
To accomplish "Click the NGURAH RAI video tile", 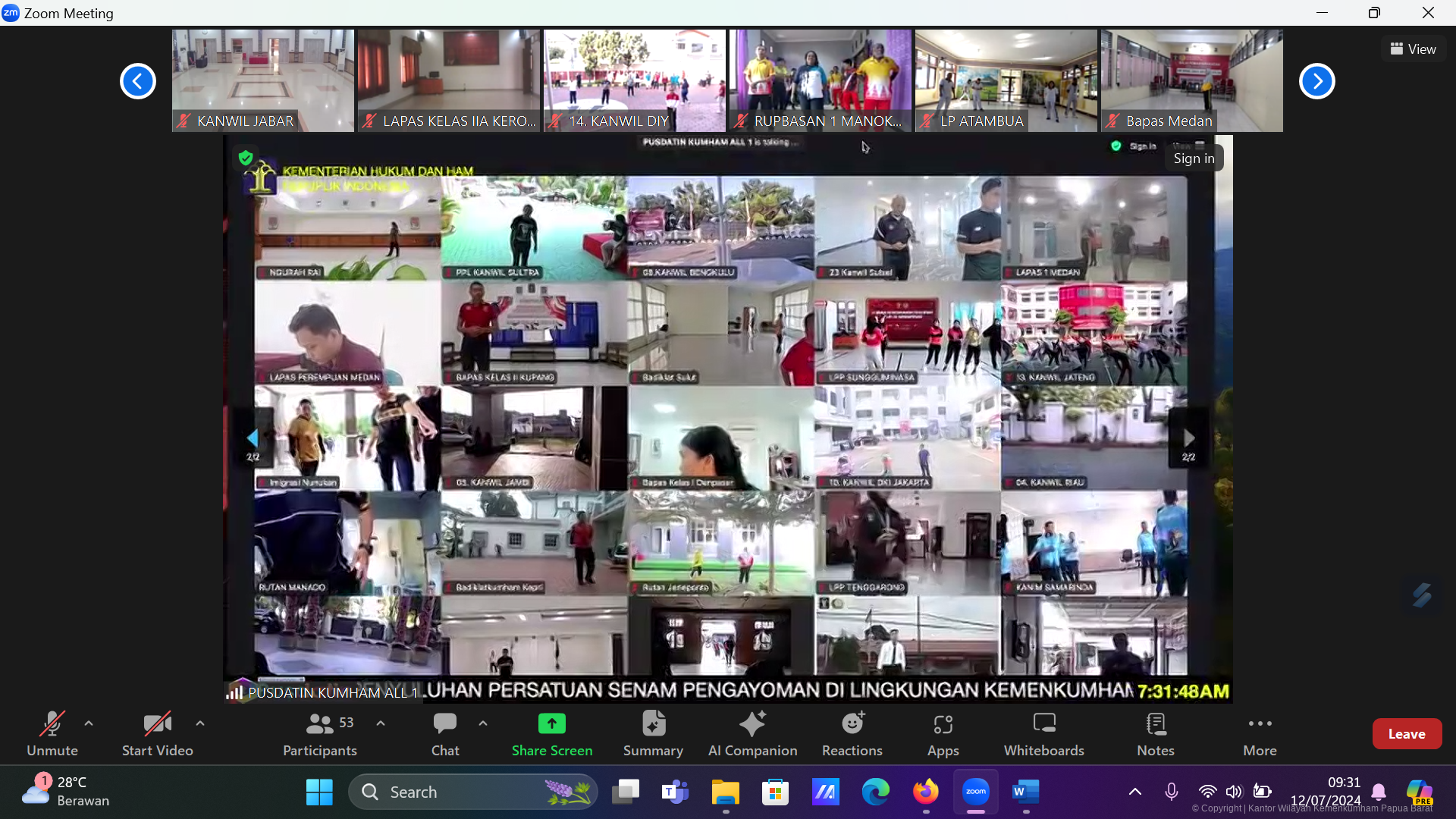I will (x=347, y=227).
